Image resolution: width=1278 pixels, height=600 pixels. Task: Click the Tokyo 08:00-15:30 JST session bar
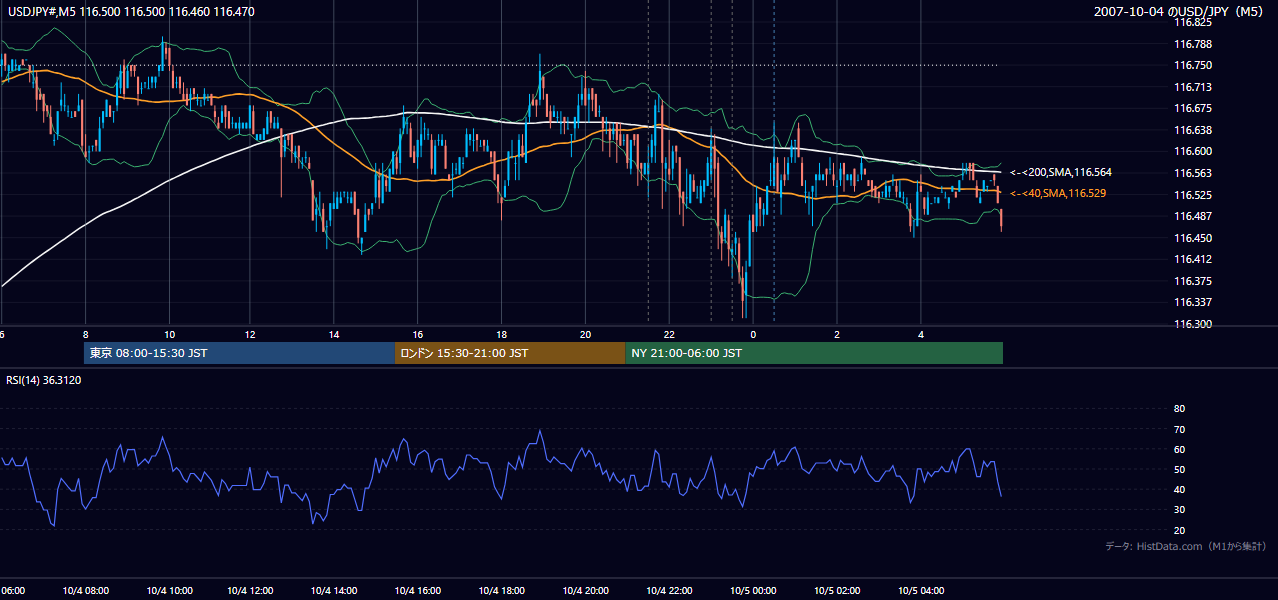pos(240,353)
